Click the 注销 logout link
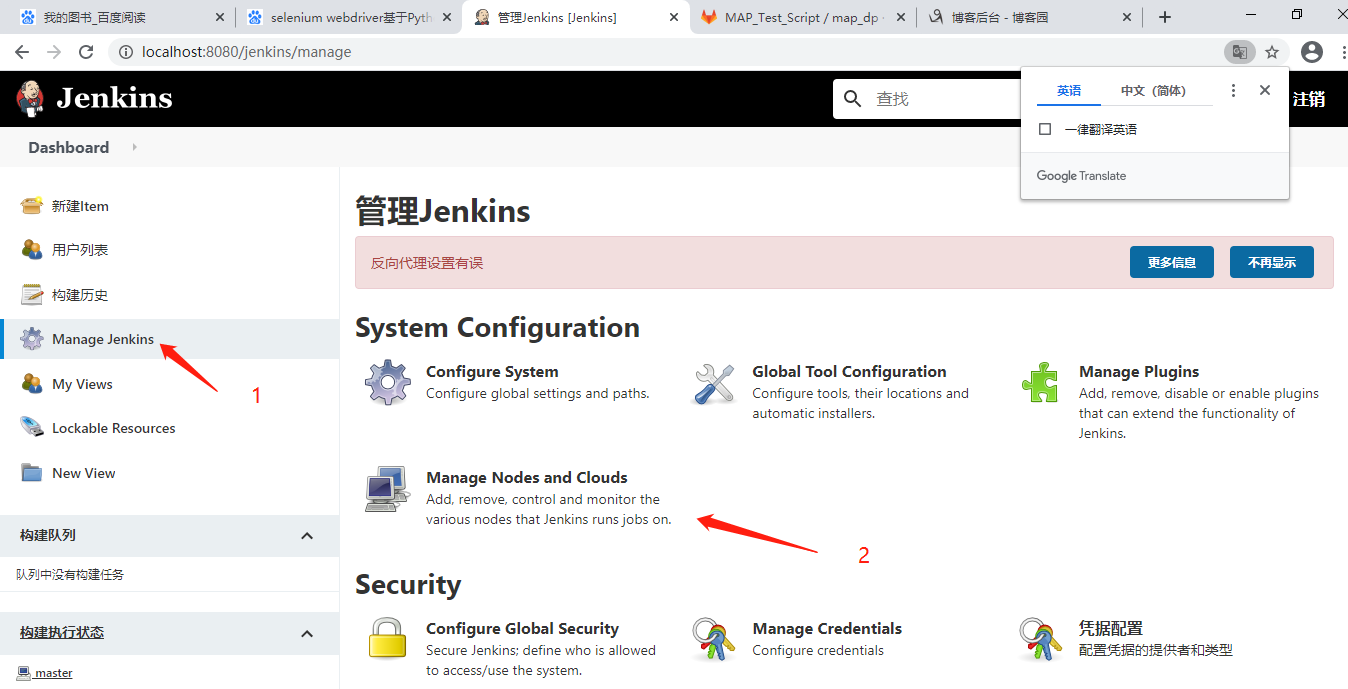1348x689 pixels. point(1309,99)
